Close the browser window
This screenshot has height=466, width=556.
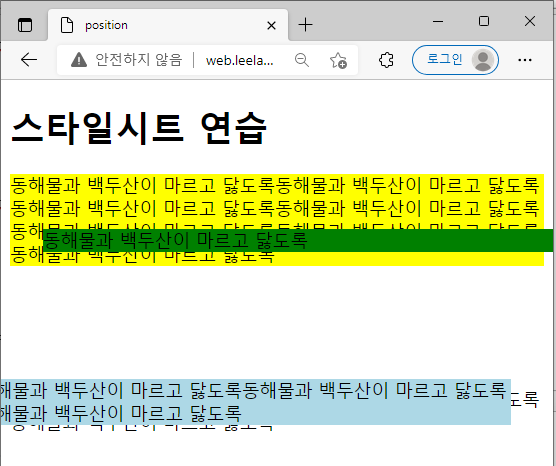pyautogui.click(x=530, y=21)
